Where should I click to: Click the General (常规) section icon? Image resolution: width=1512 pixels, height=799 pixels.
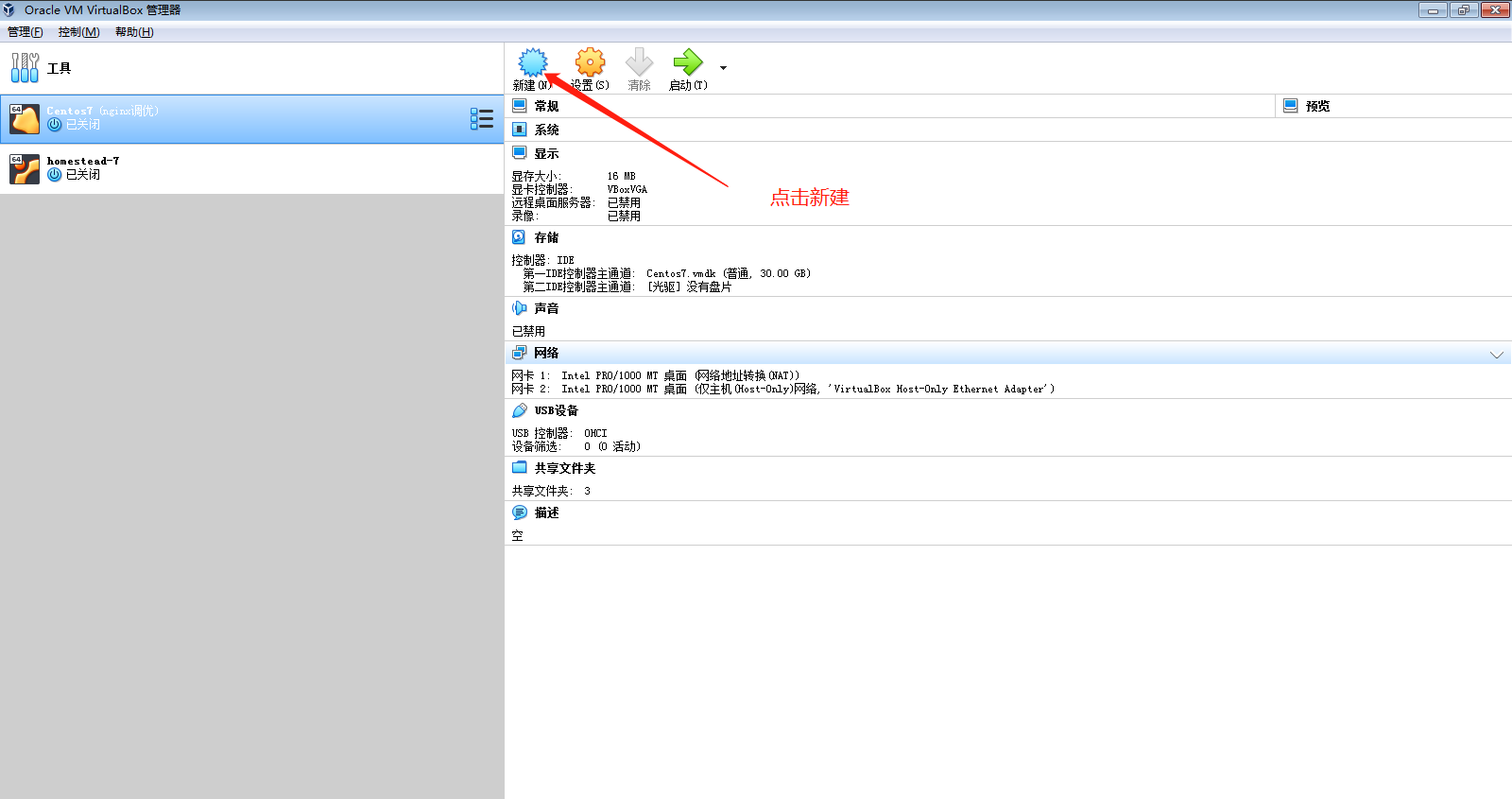(x=520, y=106)
